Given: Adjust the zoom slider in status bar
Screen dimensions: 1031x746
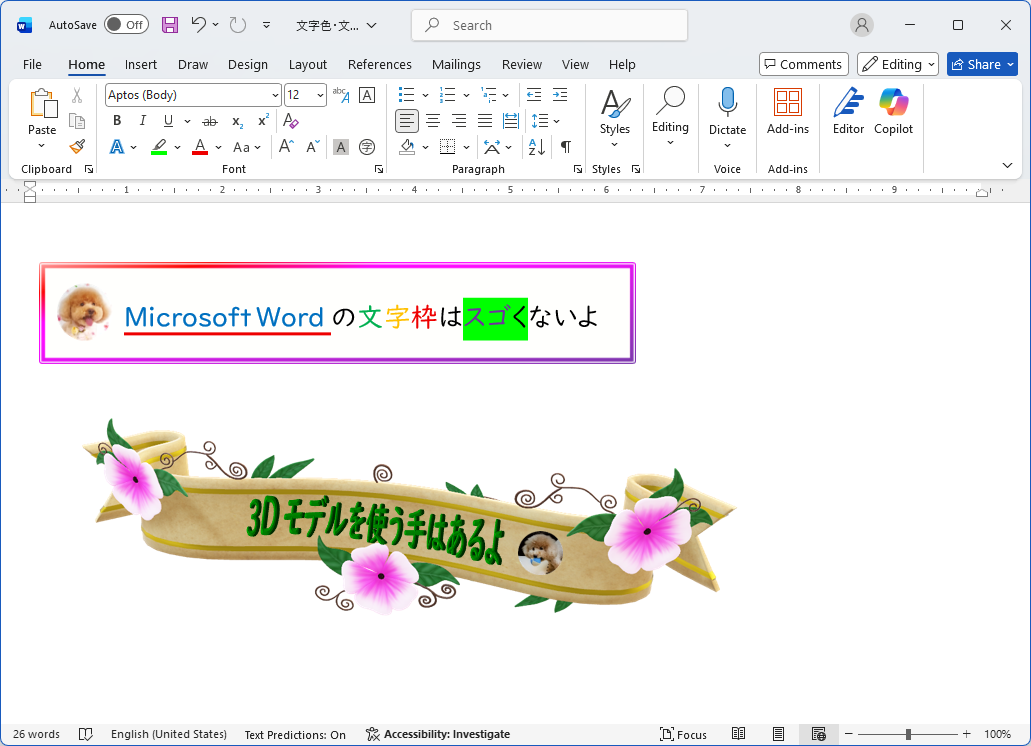Looking at the screenshot, I should [x=908, y=735].
